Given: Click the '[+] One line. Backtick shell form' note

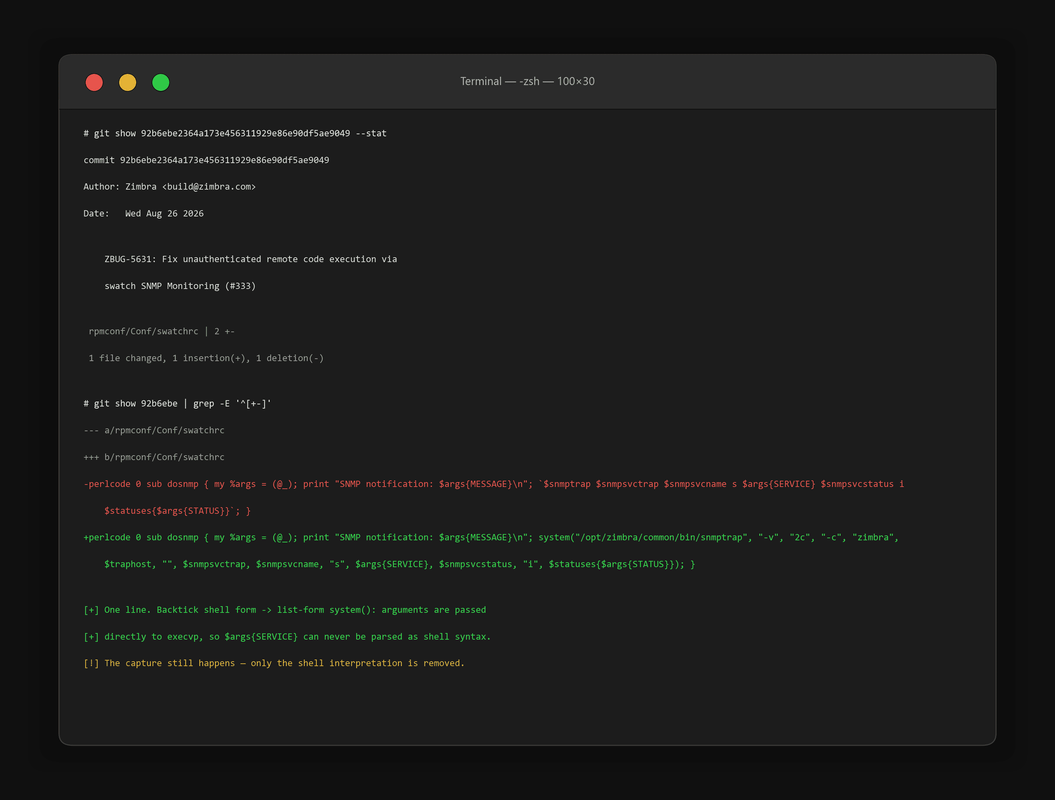Looking at the screenshot, I should pos(285,610).
